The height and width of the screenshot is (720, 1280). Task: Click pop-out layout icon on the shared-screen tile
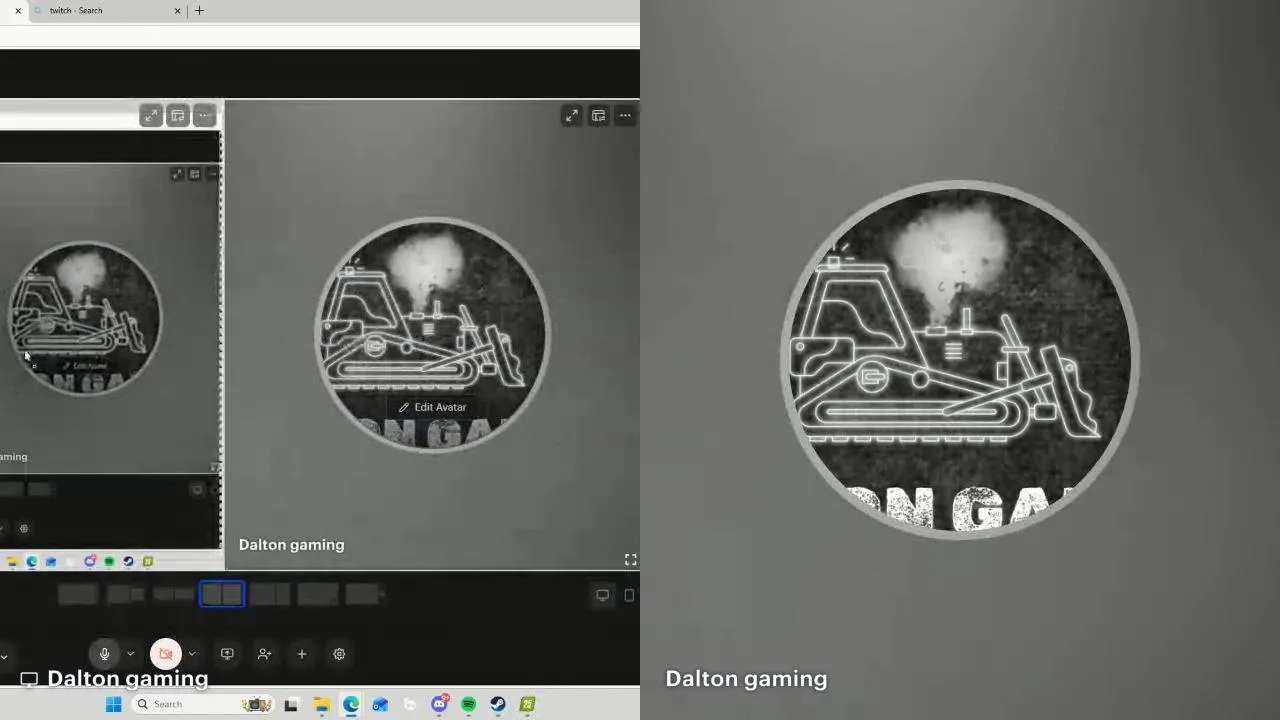177,116
